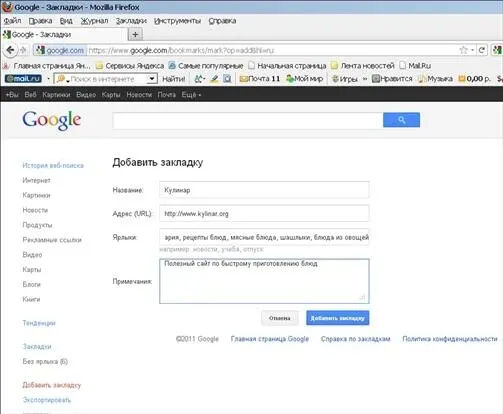The width and height of the screenshot is (503, 414).
Task: Click Интернет in the left sidebar
Action: point(36,180)
